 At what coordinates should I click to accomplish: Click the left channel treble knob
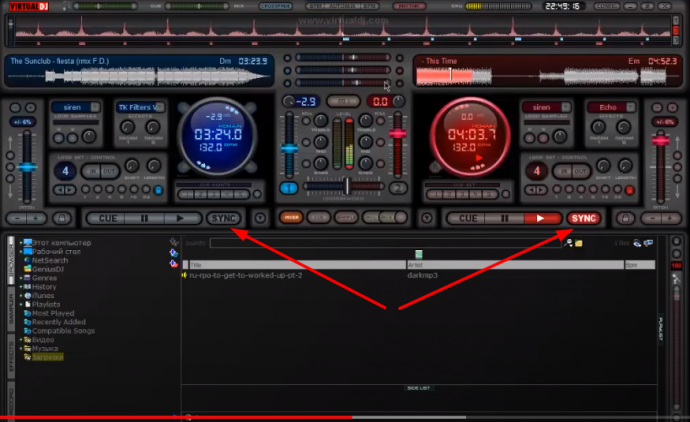point(320,120)
